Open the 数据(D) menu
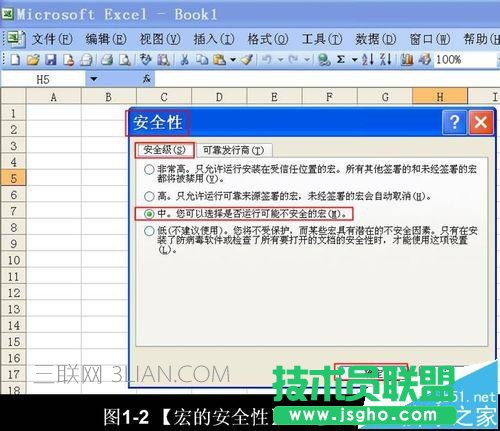500x431 pixels. [376, 39]
